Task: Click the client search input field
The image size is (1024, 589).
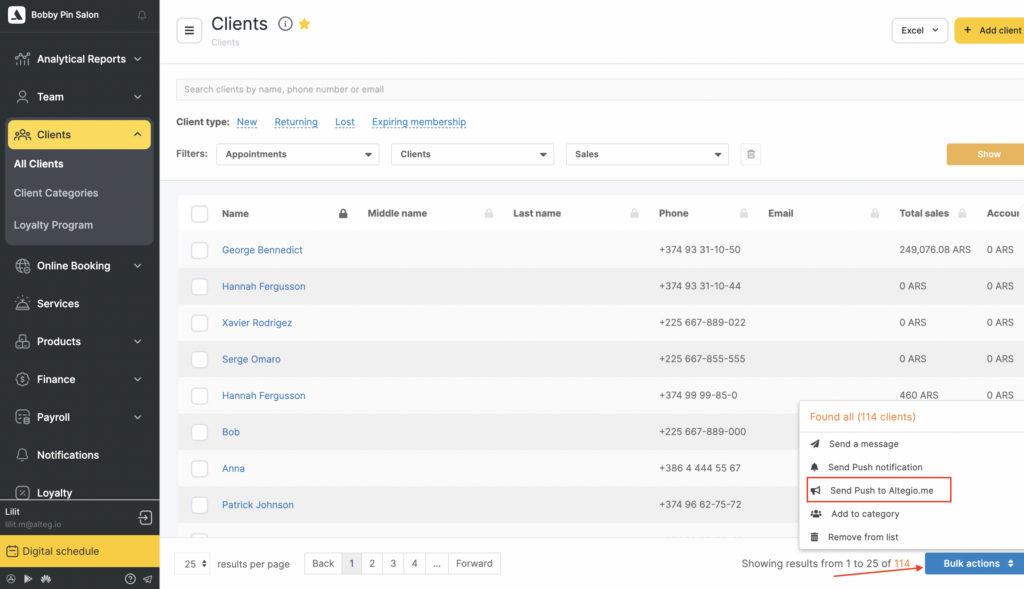Action: click(600, 89)
